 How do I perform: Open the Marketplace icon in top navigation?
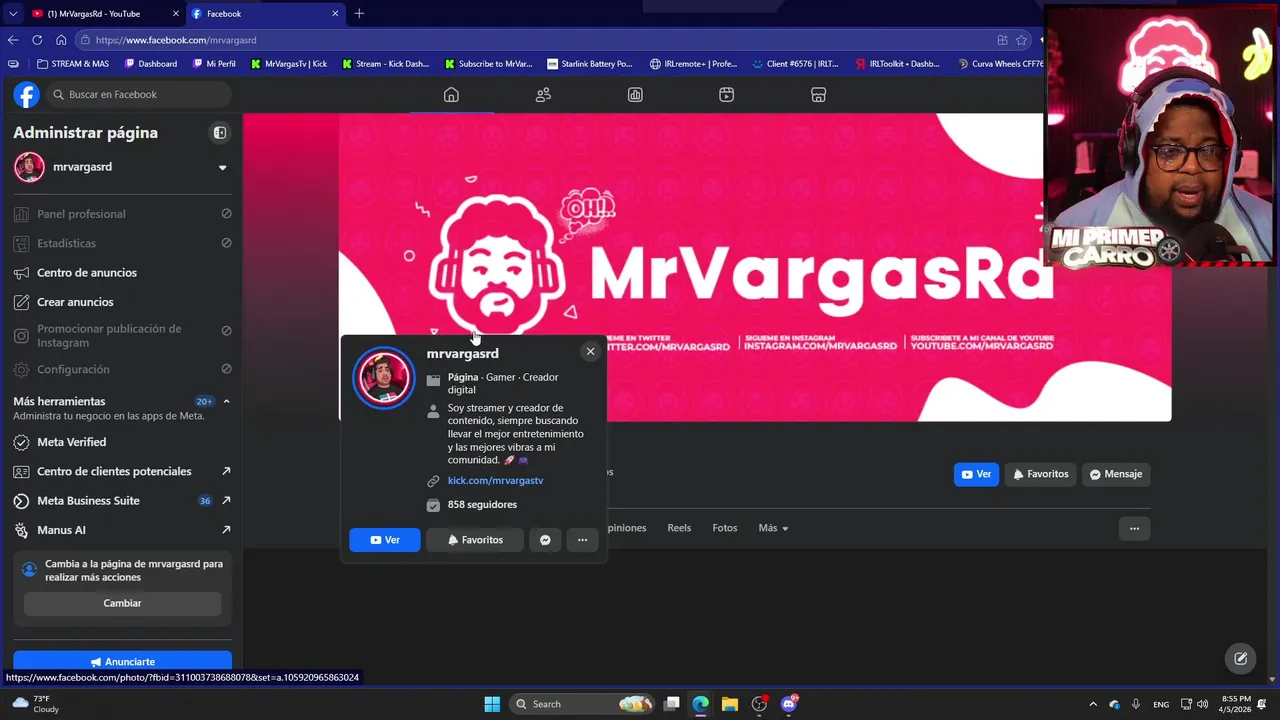818,94
